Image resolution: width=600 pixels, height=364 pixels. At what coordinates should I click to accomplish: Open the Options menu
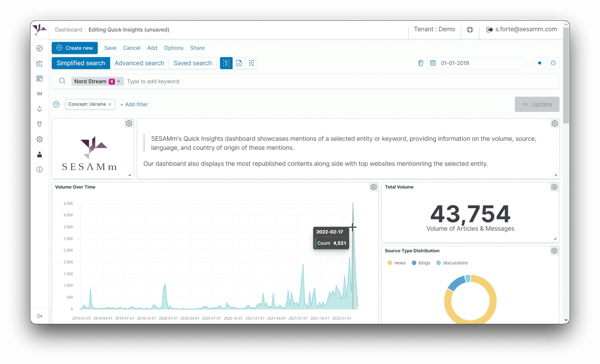[173, 48]
